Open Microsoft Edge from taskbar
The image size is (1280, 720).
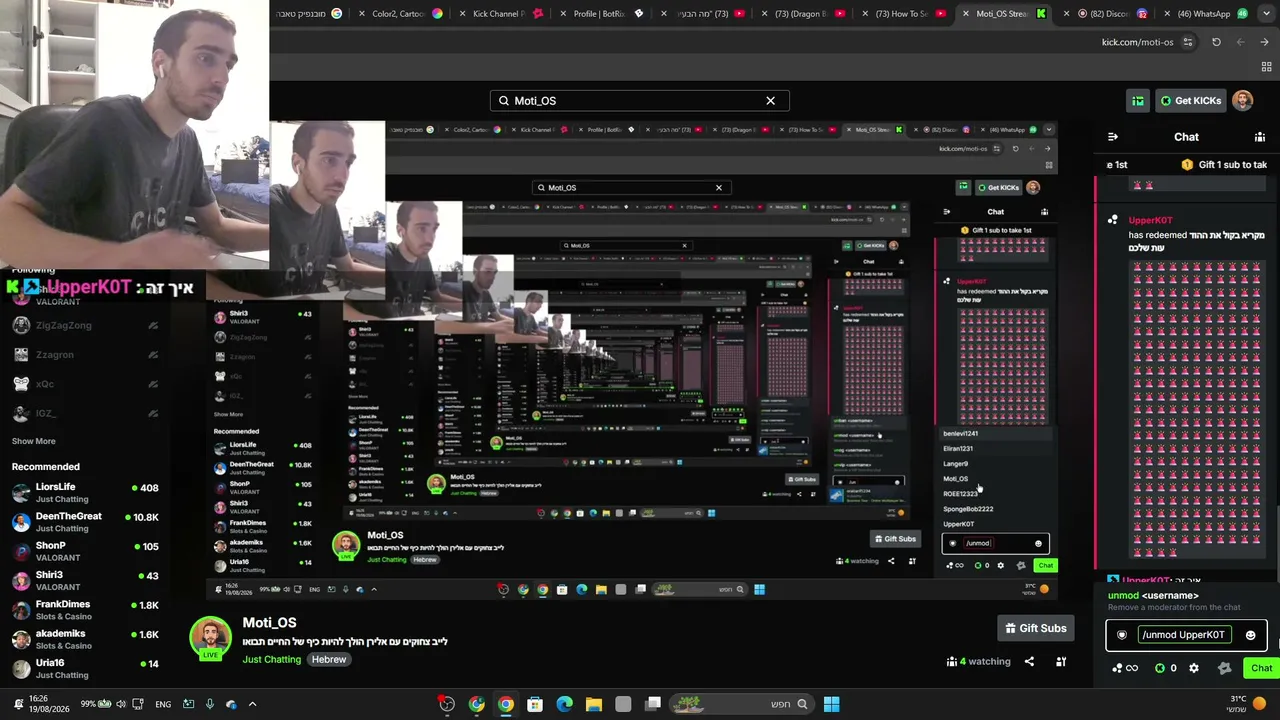coord(564,704)
